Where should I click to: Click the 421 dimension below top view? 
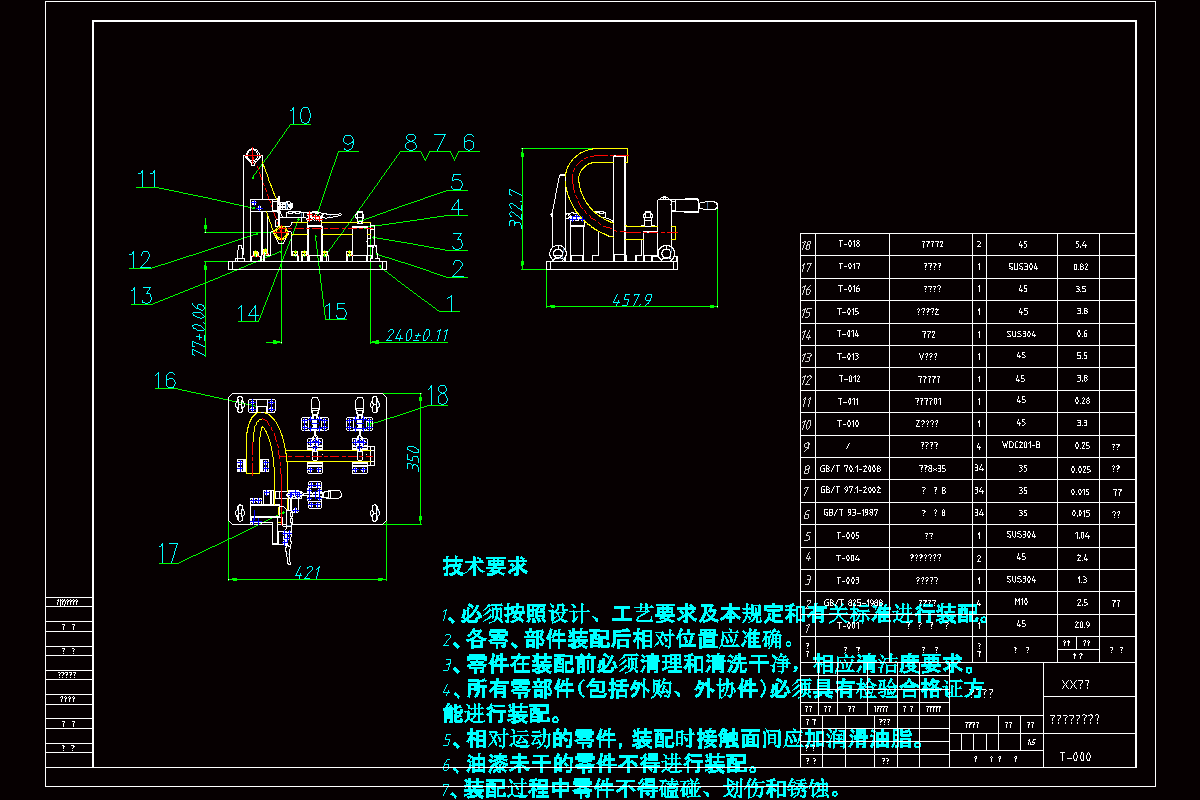coord(308,572)
